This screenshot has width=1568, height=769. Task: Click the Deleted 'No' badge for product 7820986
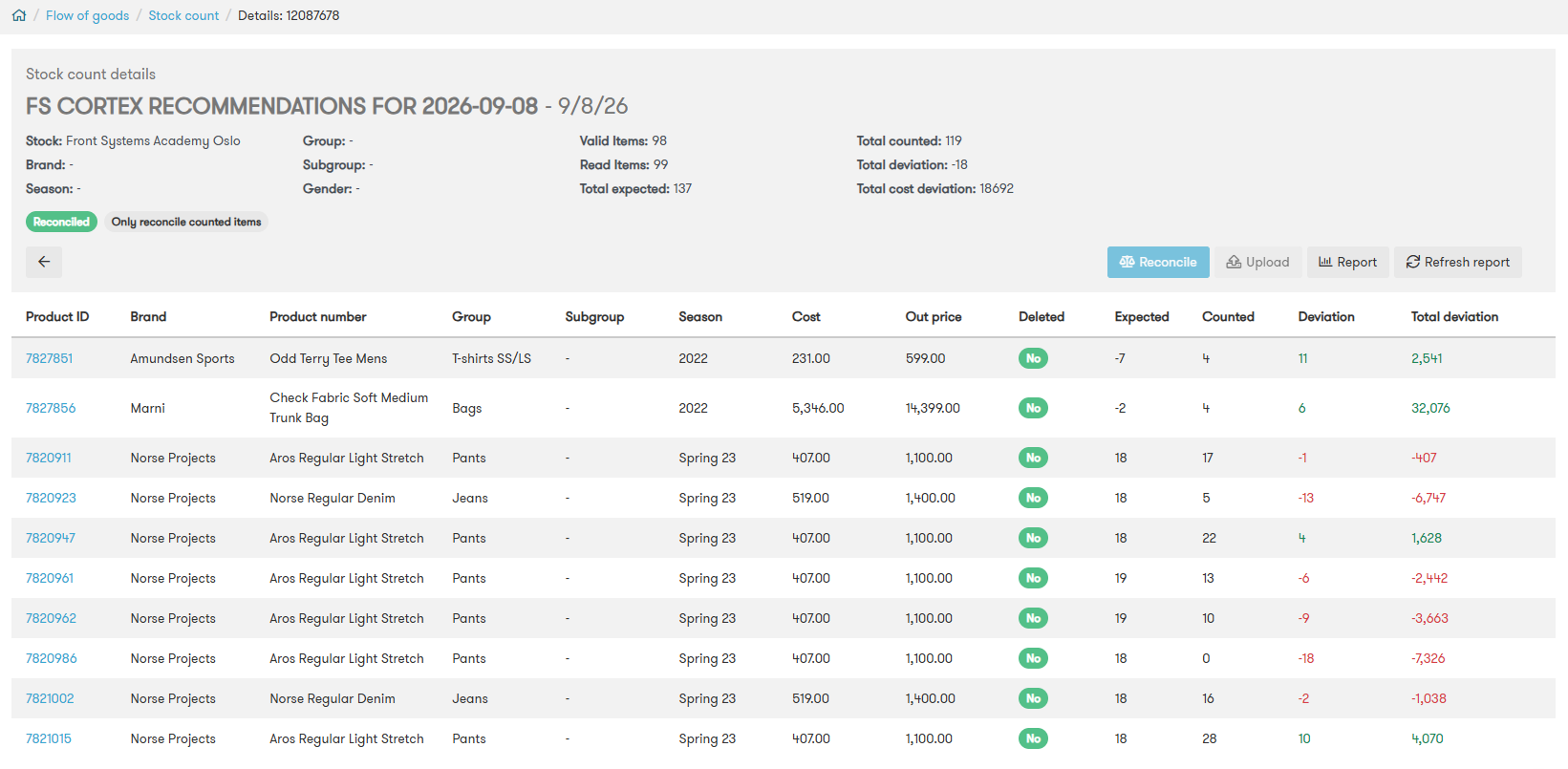1033,658
